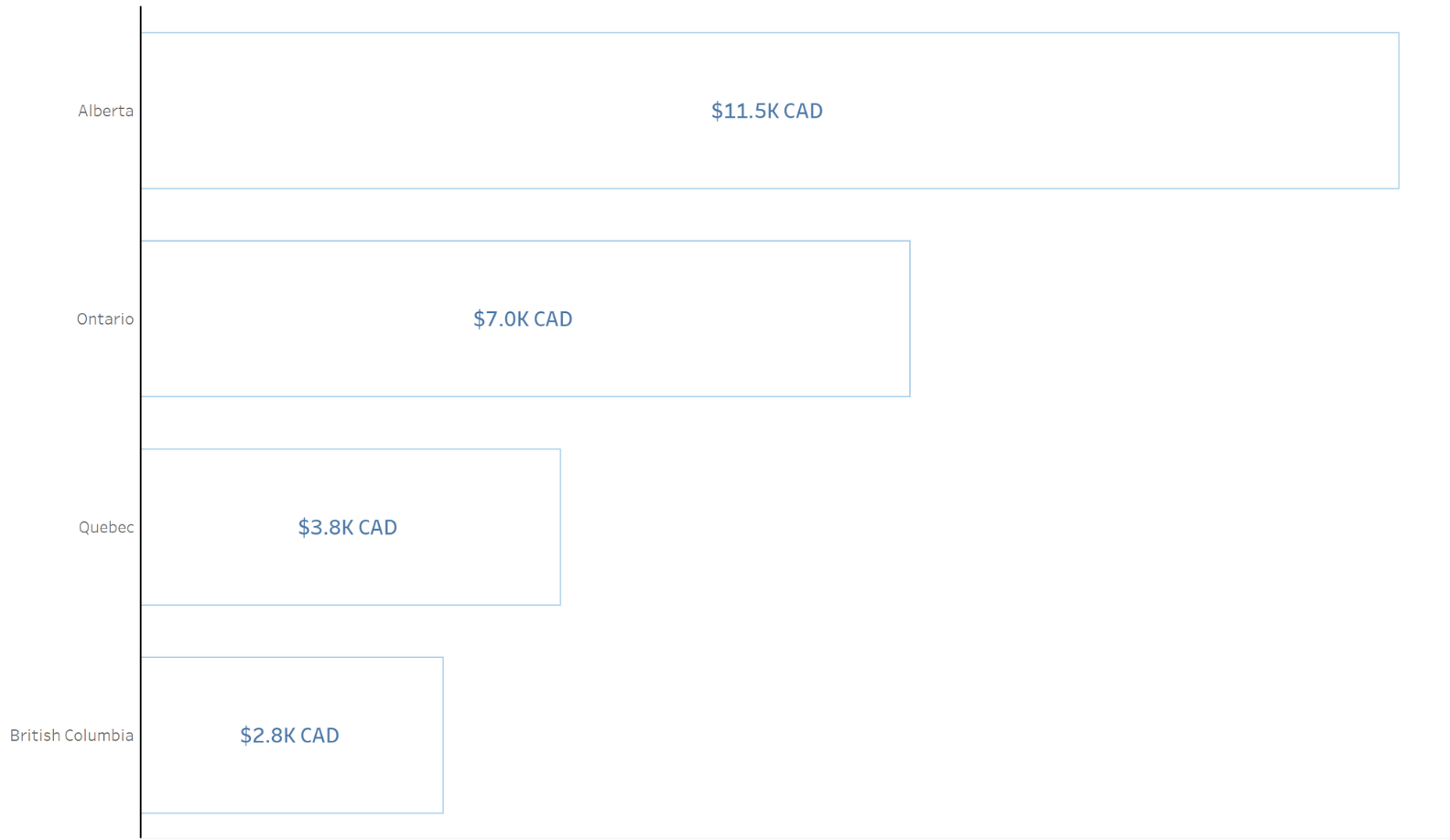1450x840 pixels.
Task: Click the $3.8K CAD mark label
Action: [348, 527]
